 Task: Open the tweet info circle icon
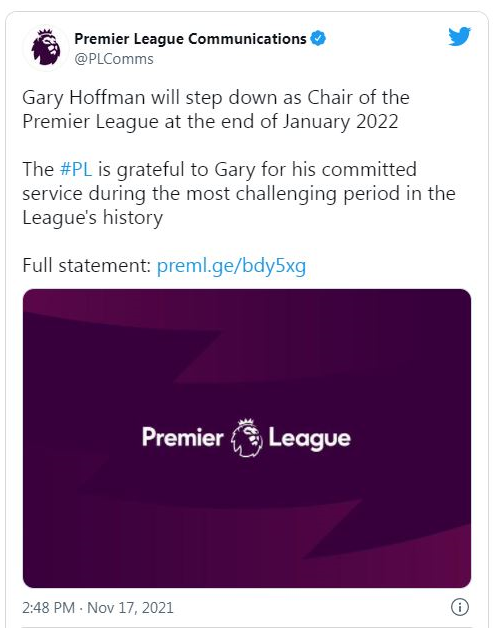(x=459, y=607)
